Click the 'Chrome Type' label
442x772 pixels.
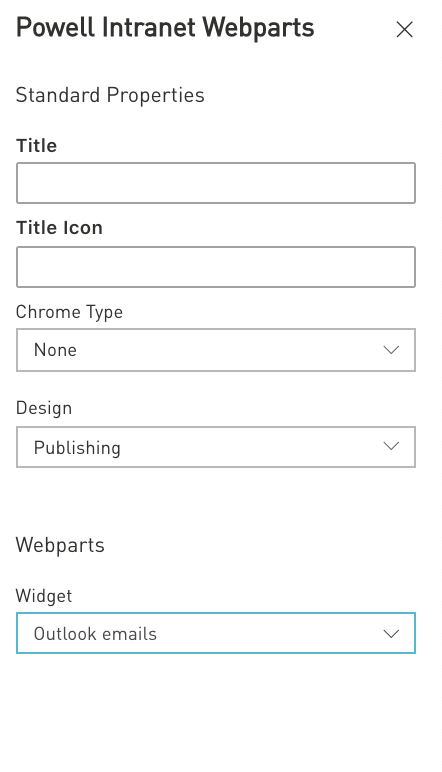click(69, 313)
